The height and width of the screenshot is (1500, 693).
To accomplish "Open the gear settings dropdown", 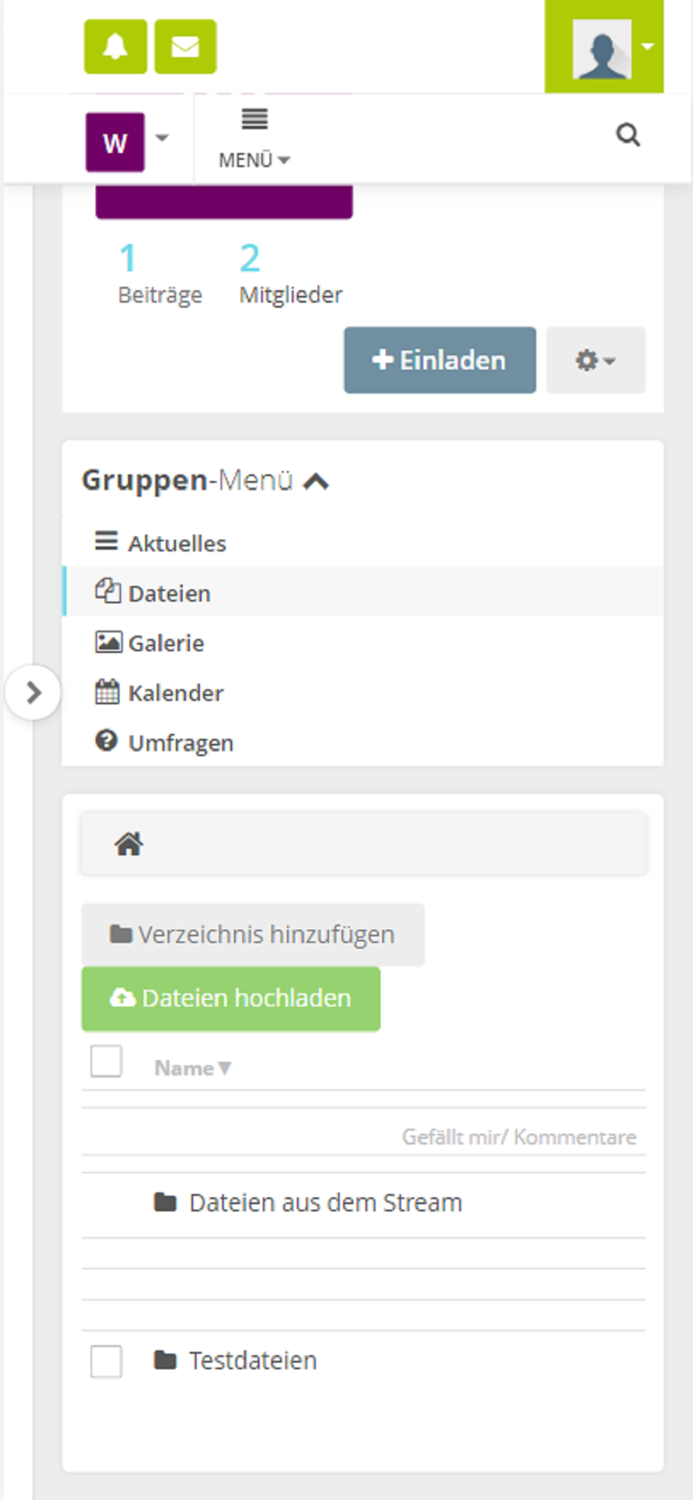I will click(x=595, y=360).
